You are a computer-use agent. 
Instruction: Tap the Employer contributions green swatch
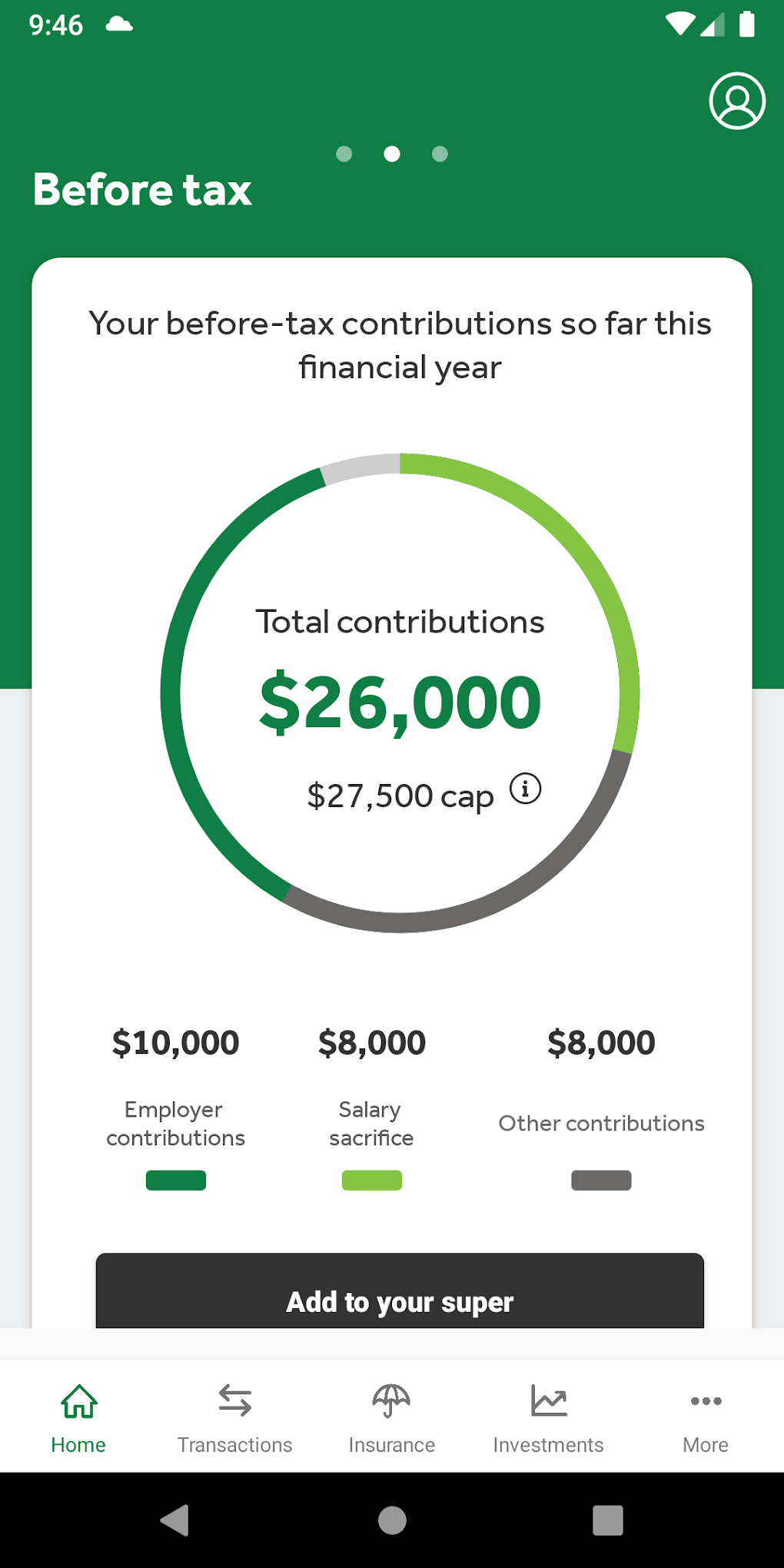(x=175, y=1180)
